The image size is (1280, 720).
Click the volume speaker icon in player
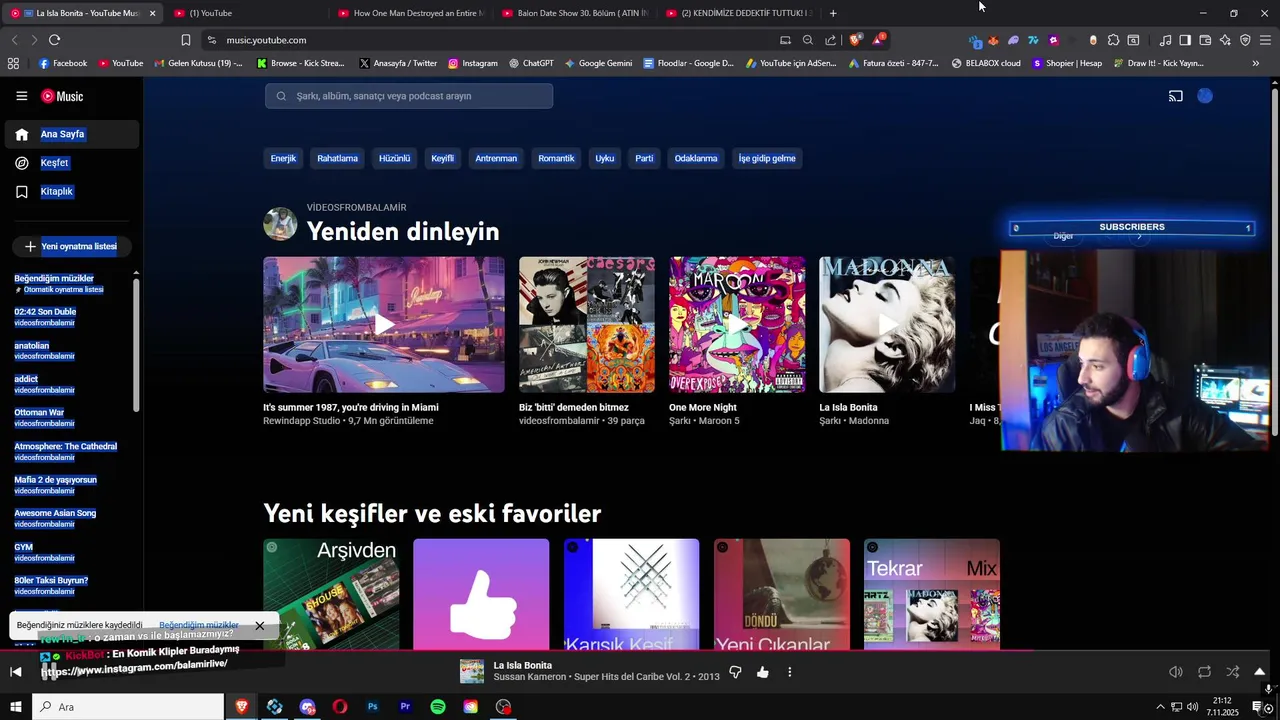pos(1176,672)
